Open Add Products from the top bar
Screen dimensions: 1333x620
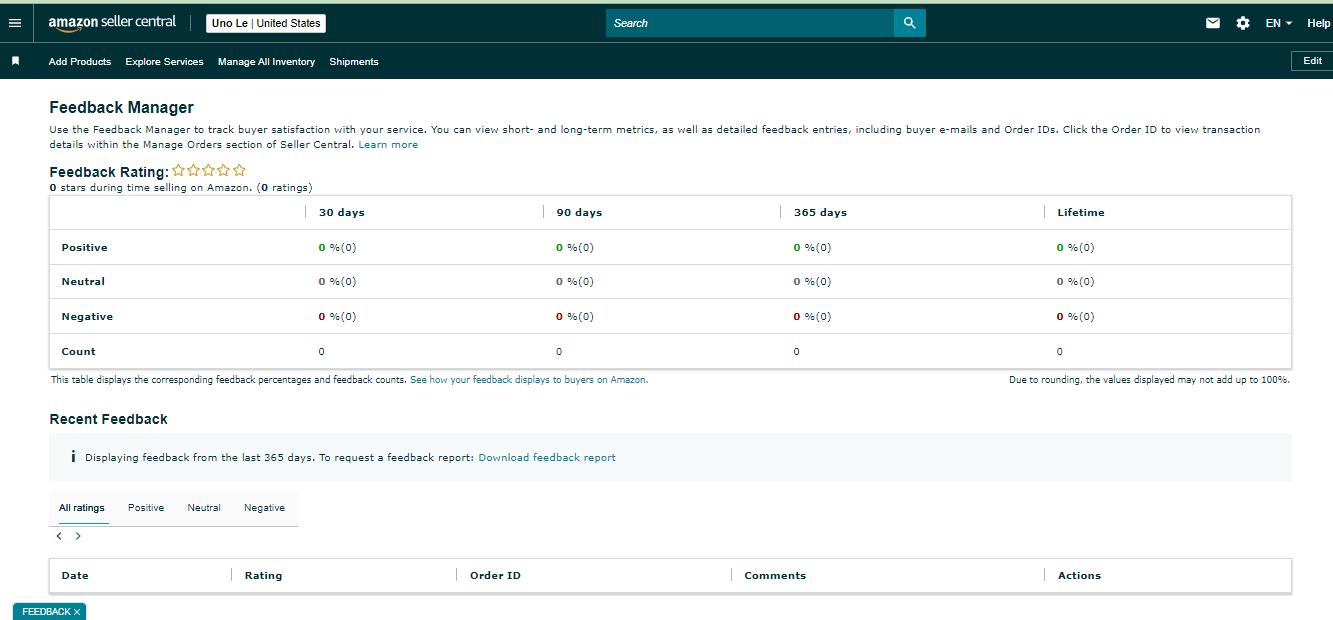tap(80, 61)
